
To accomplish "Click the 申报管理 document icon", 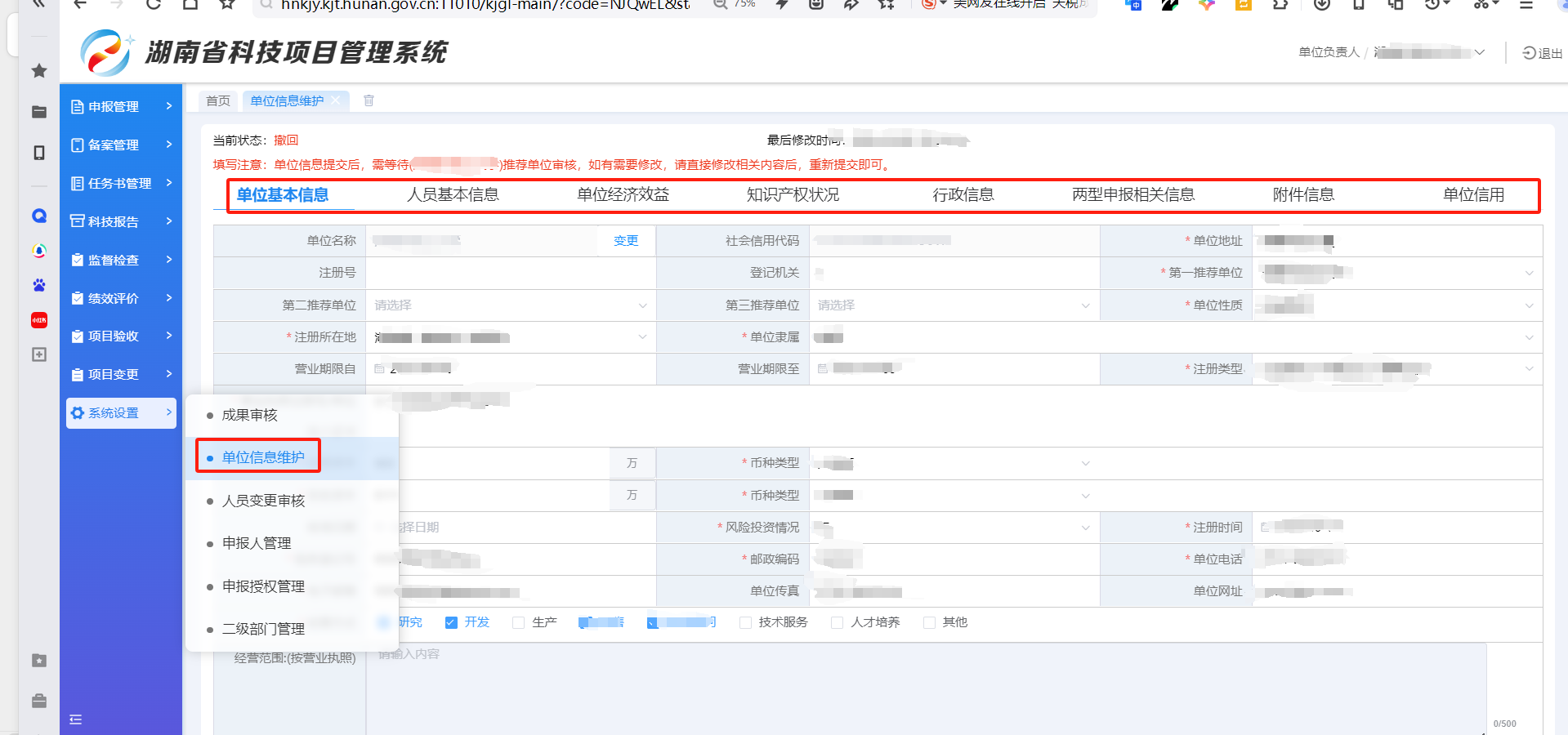I will [x=78, y=107].
